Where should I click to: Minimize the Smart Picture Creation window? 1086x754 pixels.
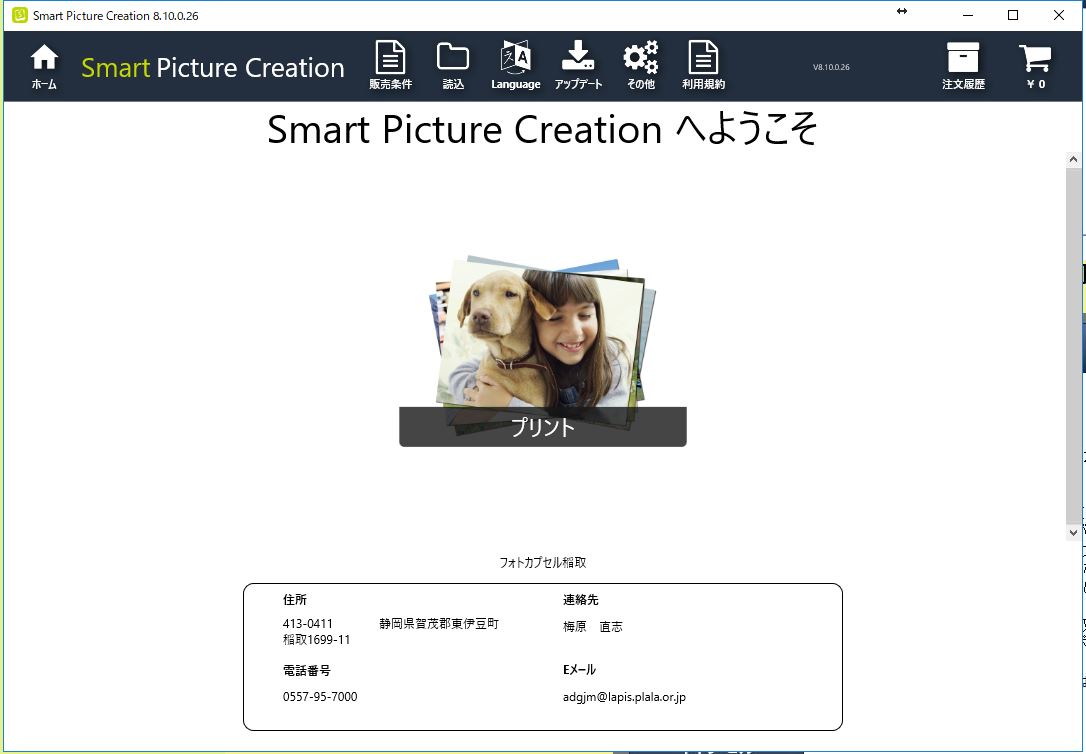967,15
